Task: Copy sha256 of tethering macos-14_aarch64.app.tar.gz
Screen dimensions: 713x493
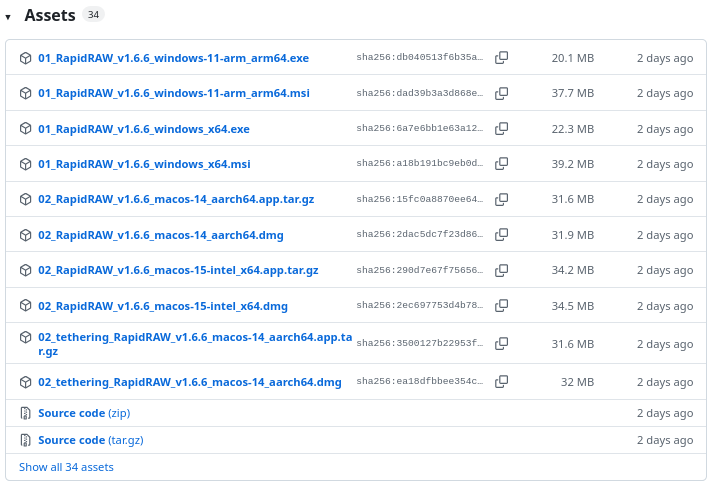Action: coord(502,343)
